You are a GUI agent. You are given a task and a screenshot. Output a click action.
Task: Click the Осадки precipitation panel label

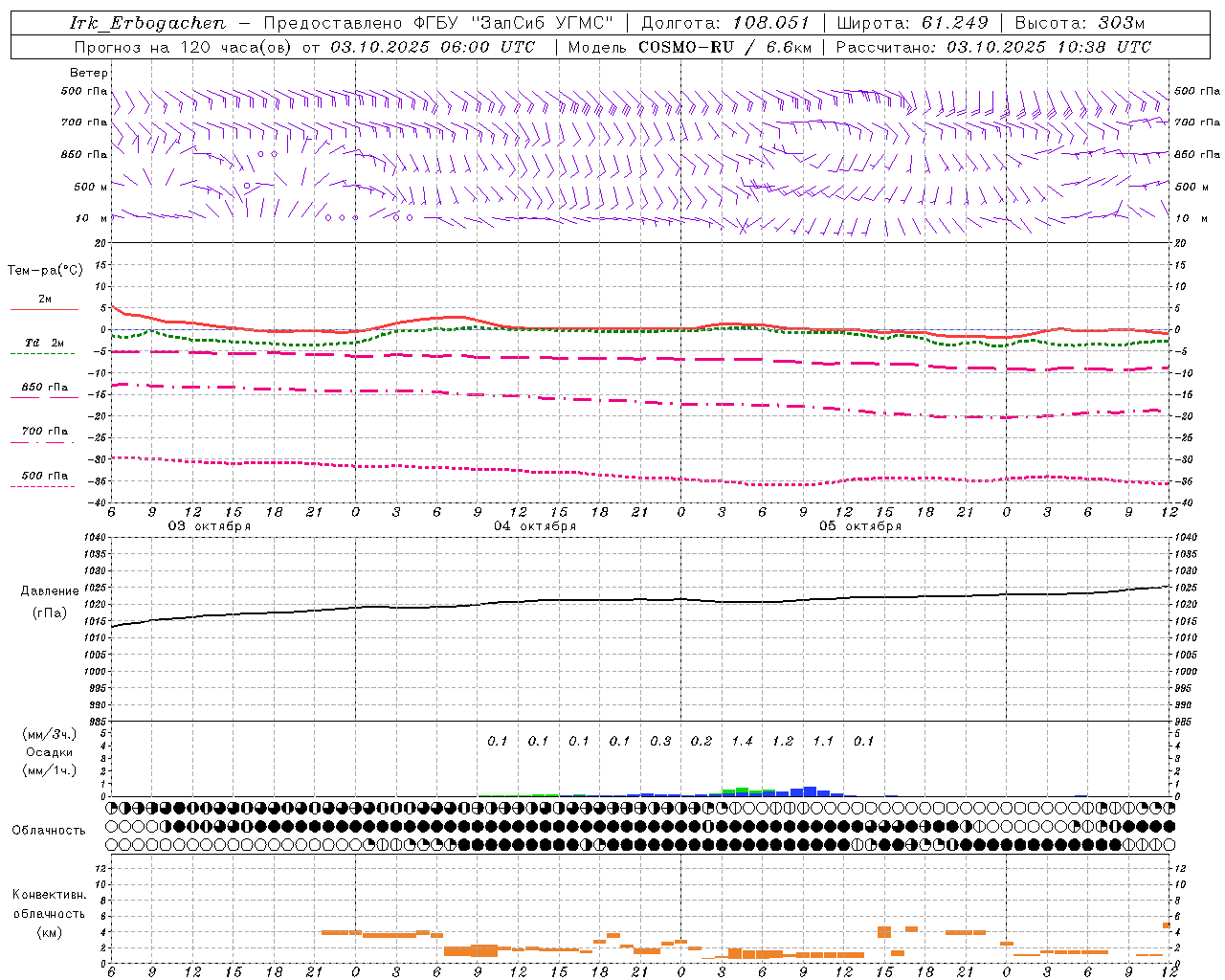pos(50,752)
